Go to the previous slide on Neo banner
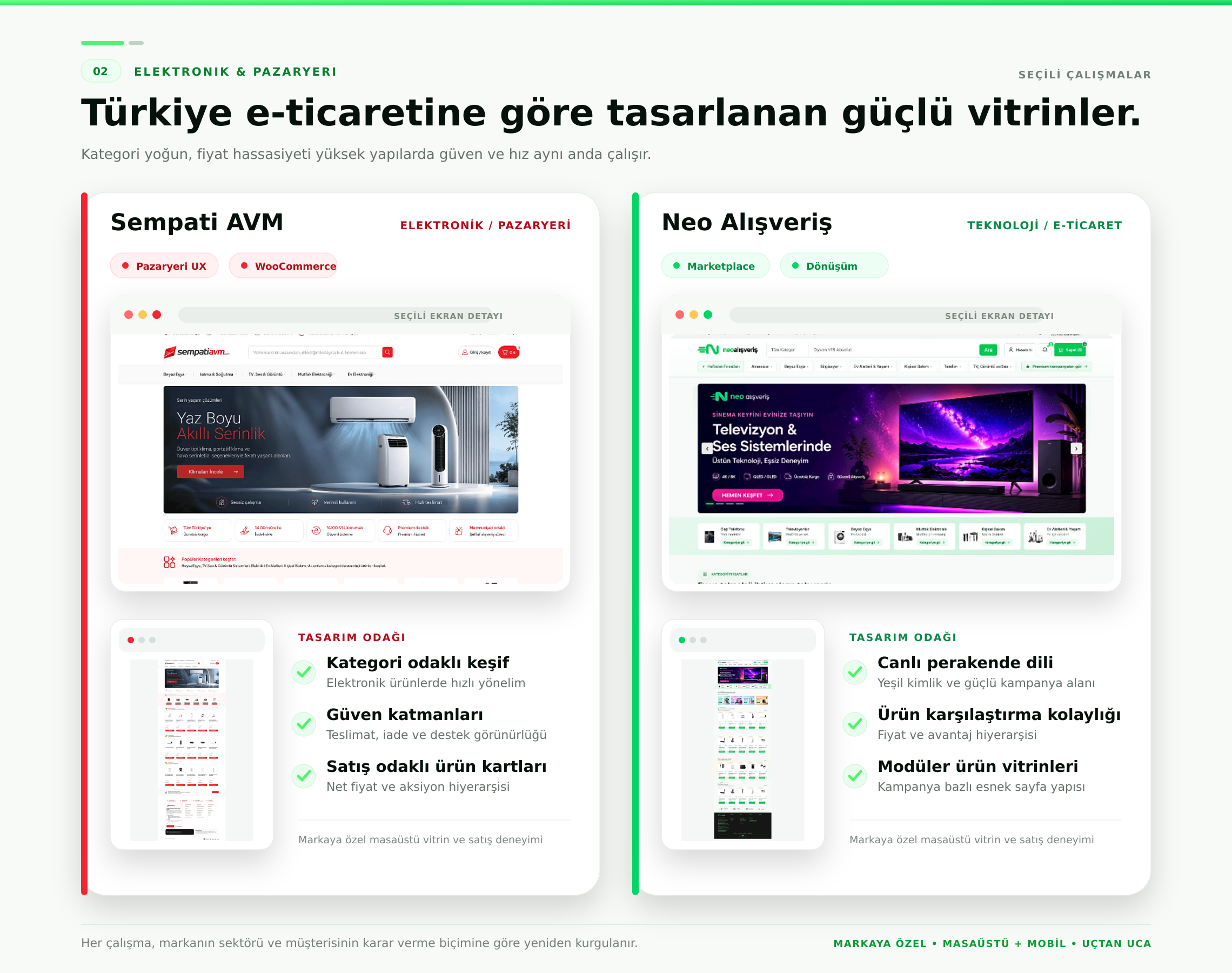The height and width of the screenshot is (973, 1232). click(707, 448)
